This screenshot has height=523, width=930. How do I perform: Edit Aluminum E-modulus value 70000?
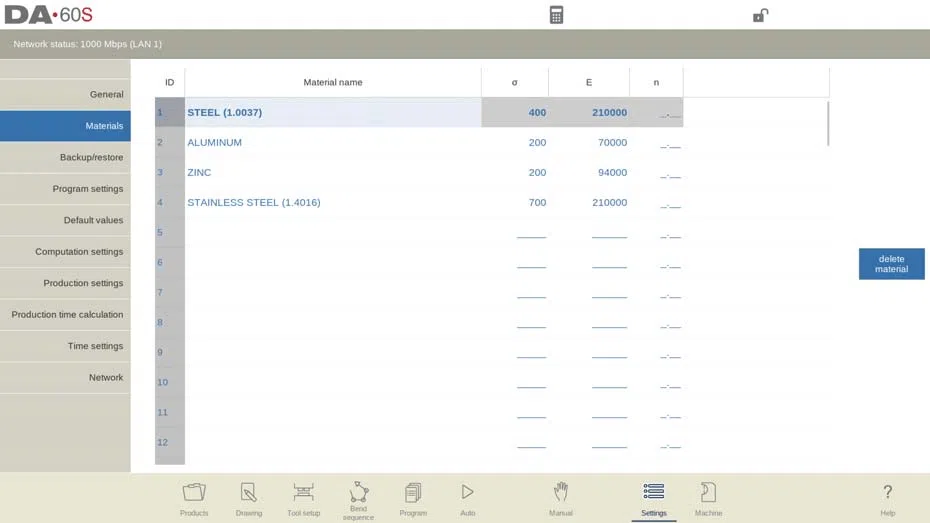click(612, 142)
